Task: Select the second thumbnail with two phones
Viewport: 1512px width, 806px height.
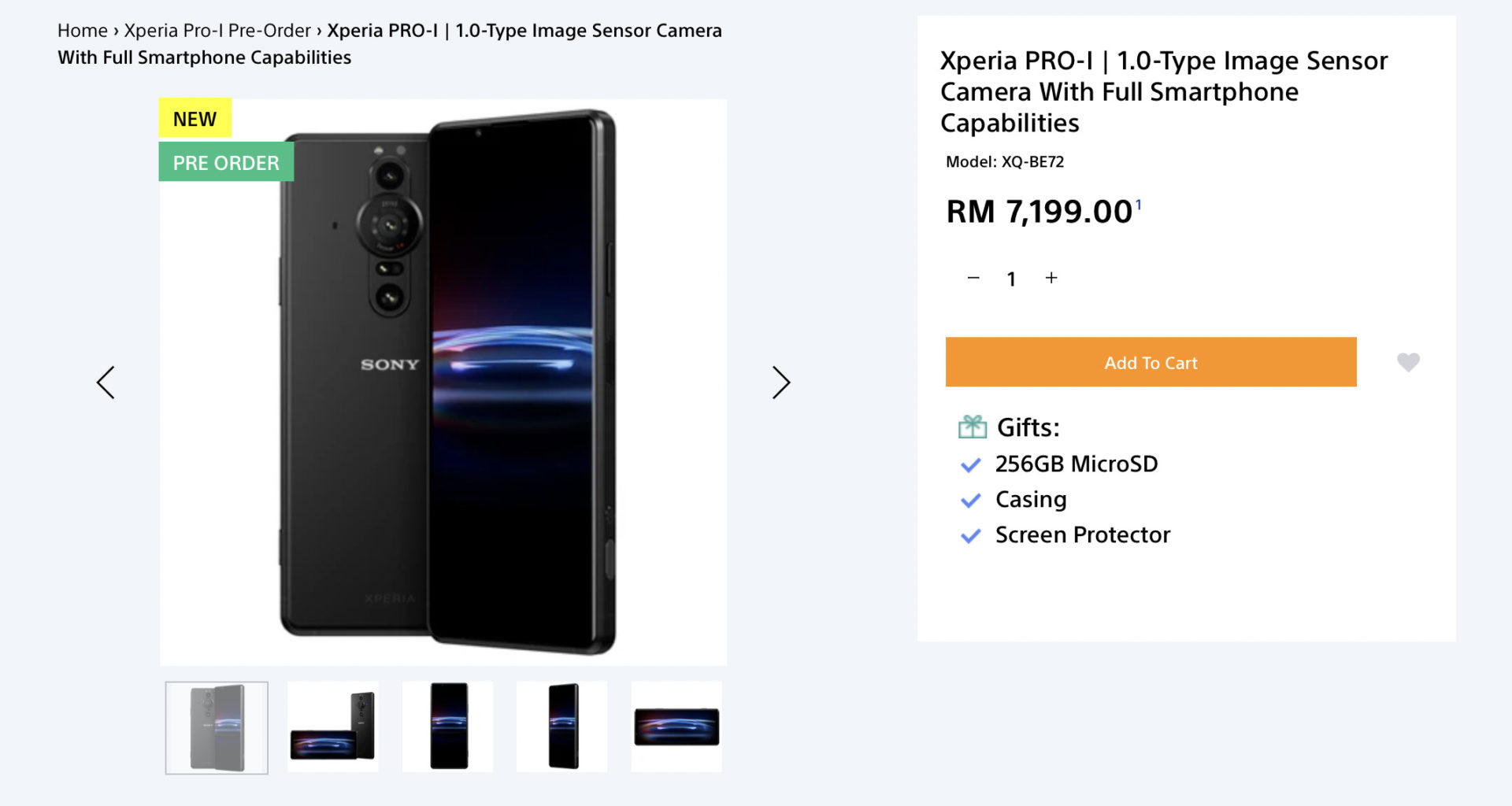Action: coord(332,727)
